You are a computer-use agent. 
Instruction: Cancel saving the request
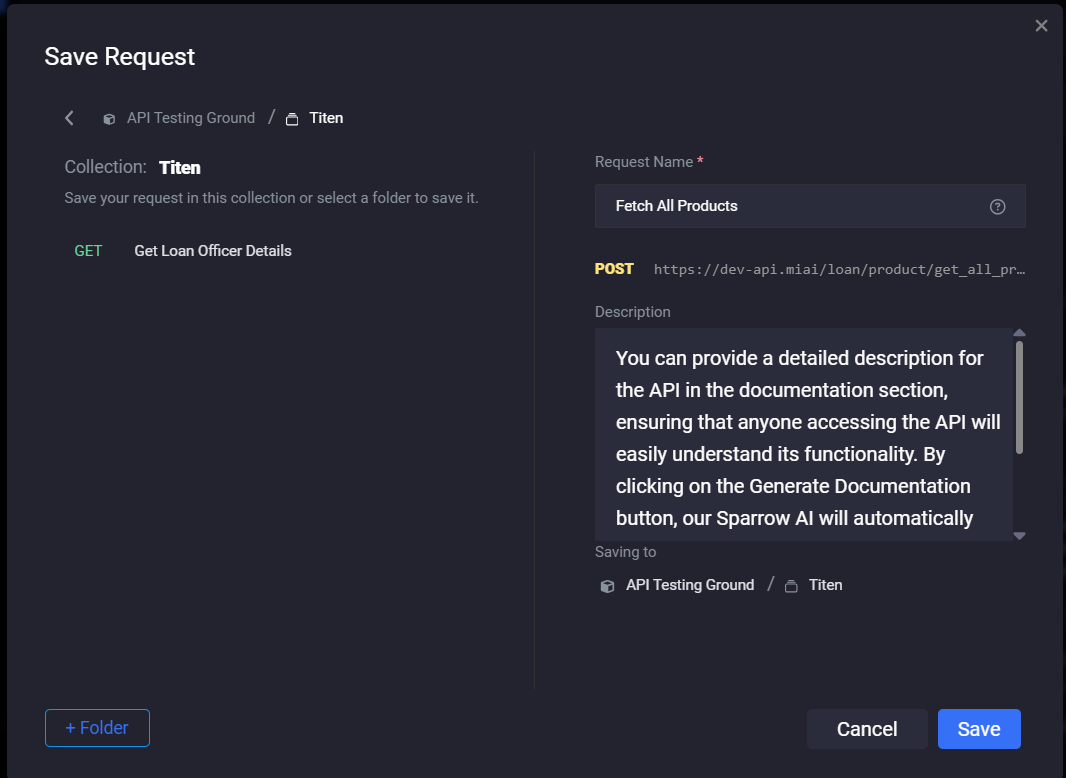(x=866, y=729)
